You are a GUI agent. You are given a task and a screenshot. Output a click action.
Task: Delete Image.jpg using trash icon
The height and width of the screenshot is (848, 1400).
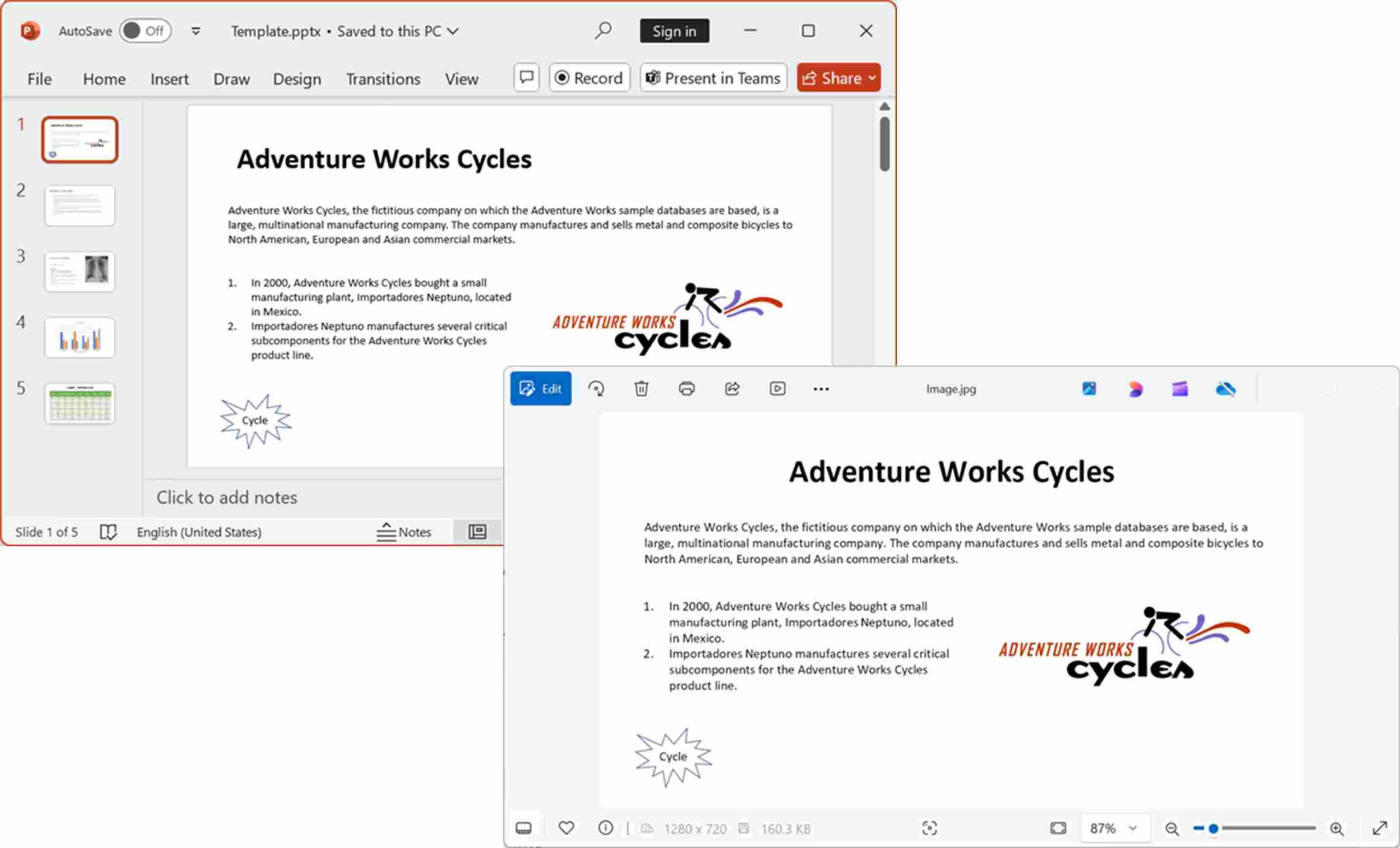(x=641, y=389)
